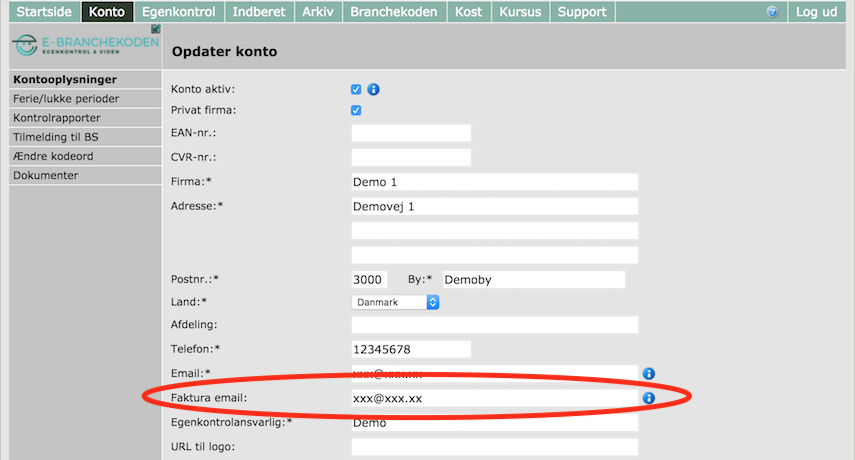
Task: Select the Konto menu tab
Action: 107,12
